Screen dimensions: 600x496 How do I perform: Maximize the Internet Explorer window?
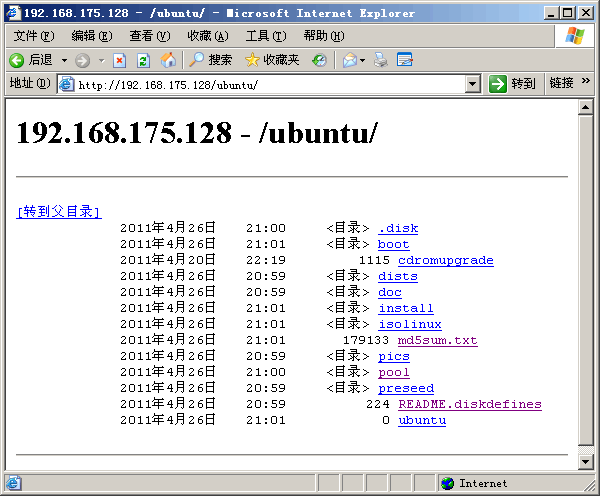tap(568, 13)
